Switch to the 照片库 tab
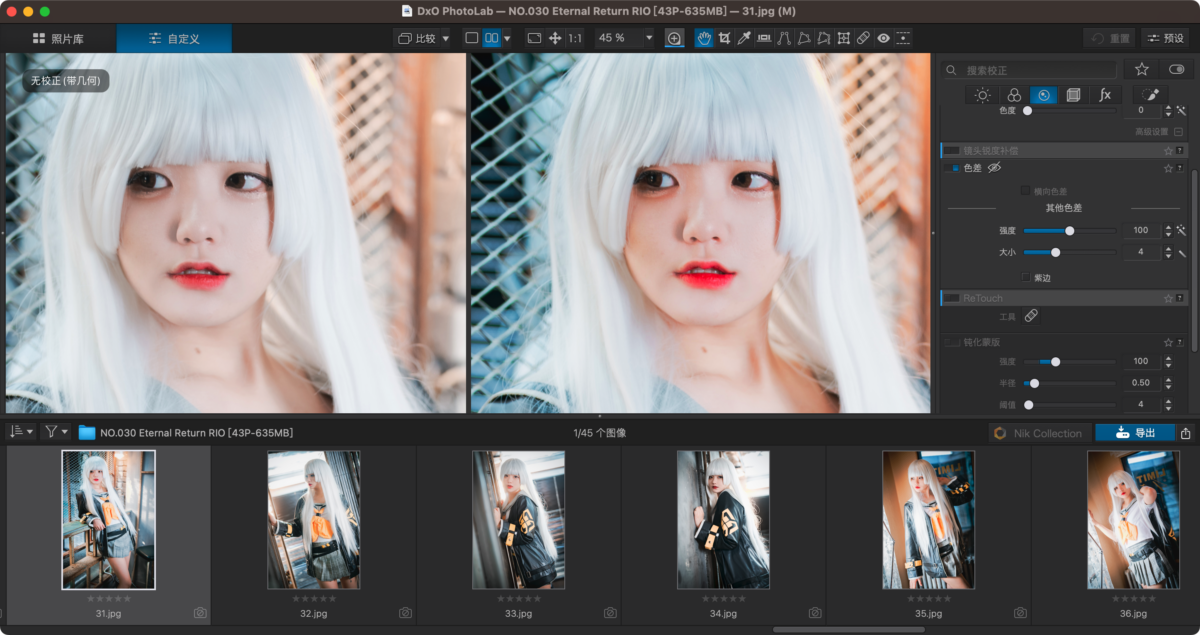 pyautogui.click(x=58, y=38)
